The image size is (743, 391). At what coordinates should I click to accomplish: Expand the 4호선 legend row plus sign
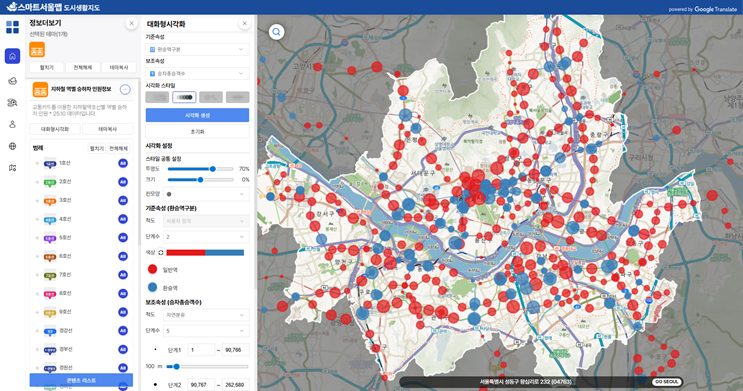[37, 219]
